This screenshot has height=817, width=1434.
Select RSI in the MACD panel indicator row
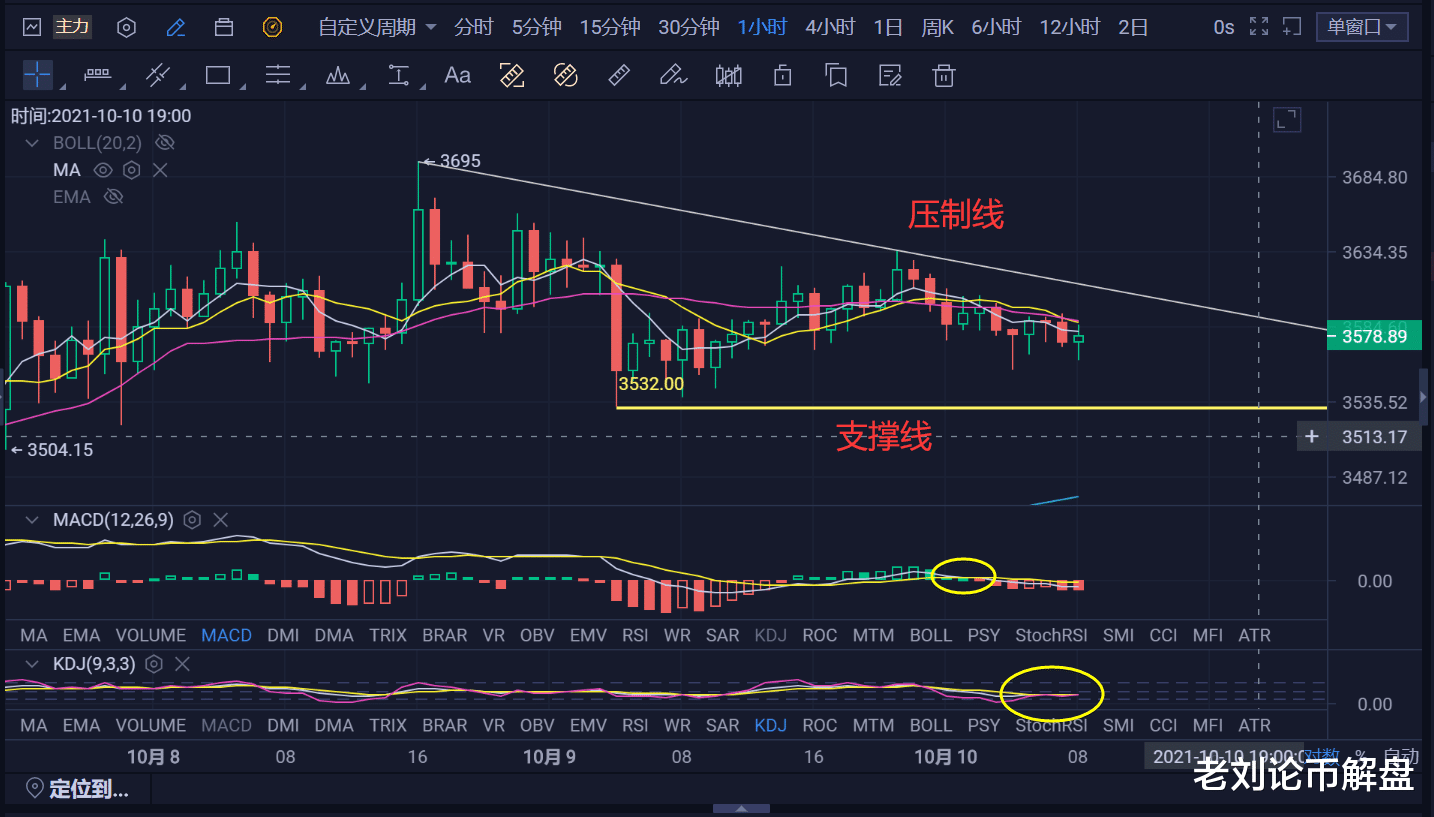[x=635, y=635]
